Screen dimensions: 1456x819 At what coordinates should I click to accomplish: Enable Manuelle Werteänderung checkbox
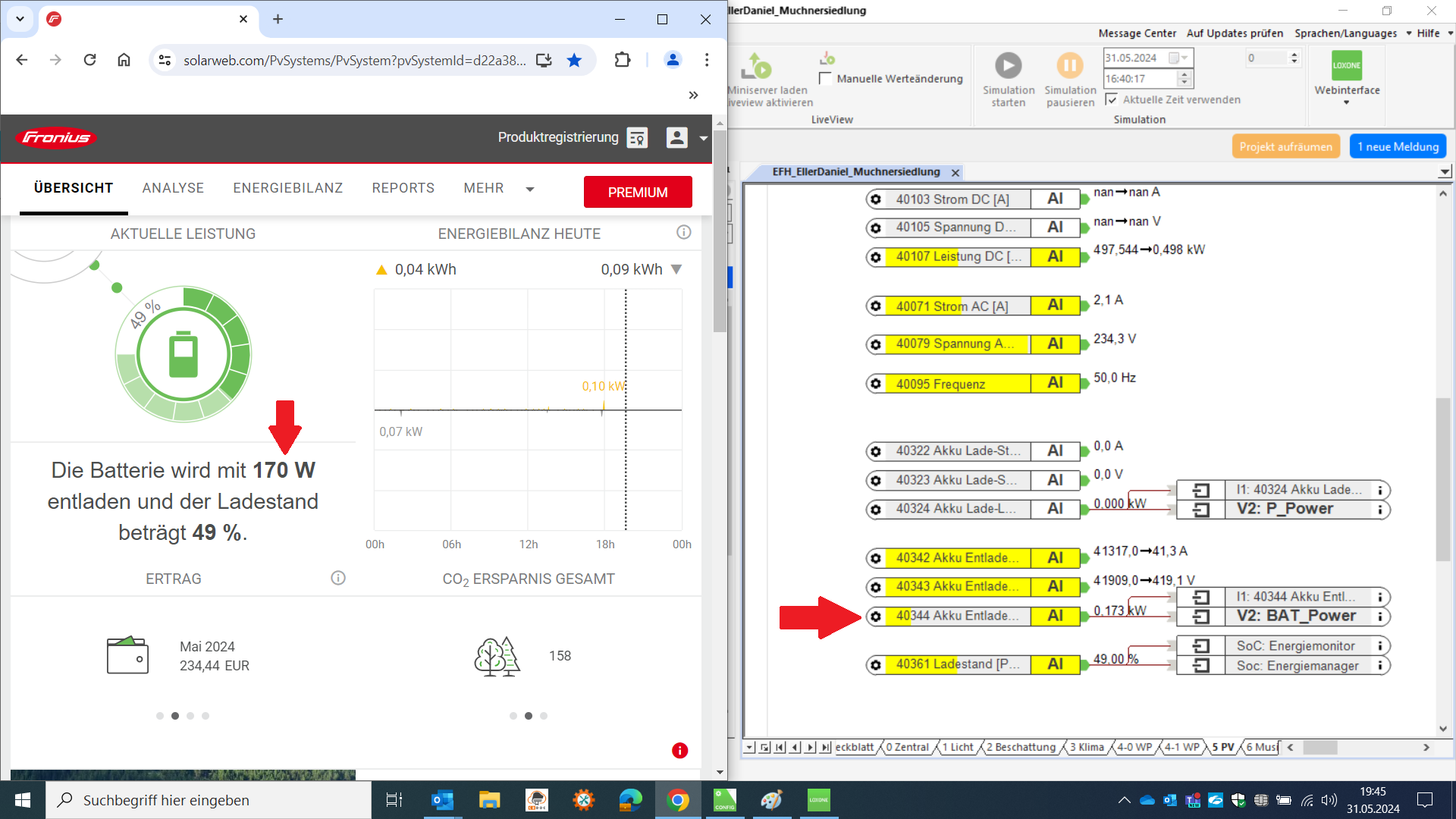pos(826,78)
